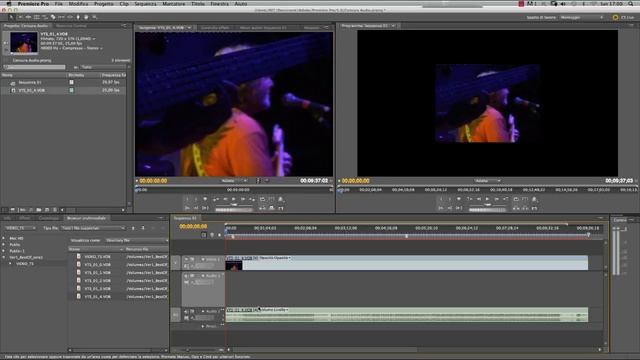The width and height of the screenshot is (640, 360).
Task: Open the Program monitor Adatta zoom dropdown
Action: [x=488, y=180]
